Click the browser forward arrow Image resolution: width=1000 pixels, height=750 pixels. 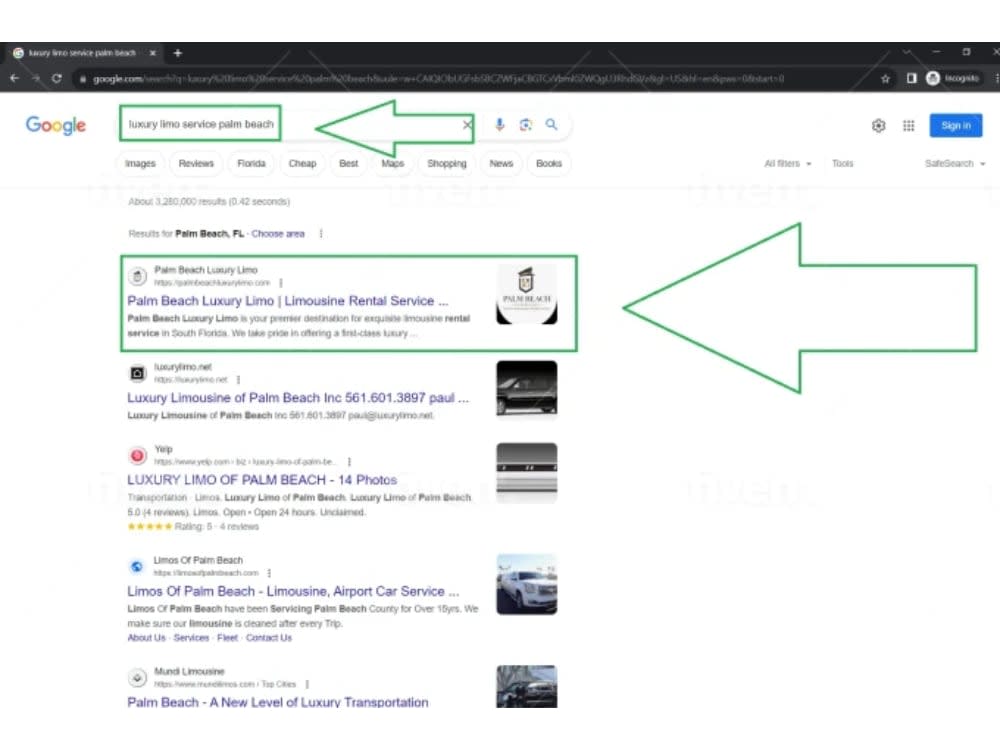pyautogui.click(x=36, y=78)
